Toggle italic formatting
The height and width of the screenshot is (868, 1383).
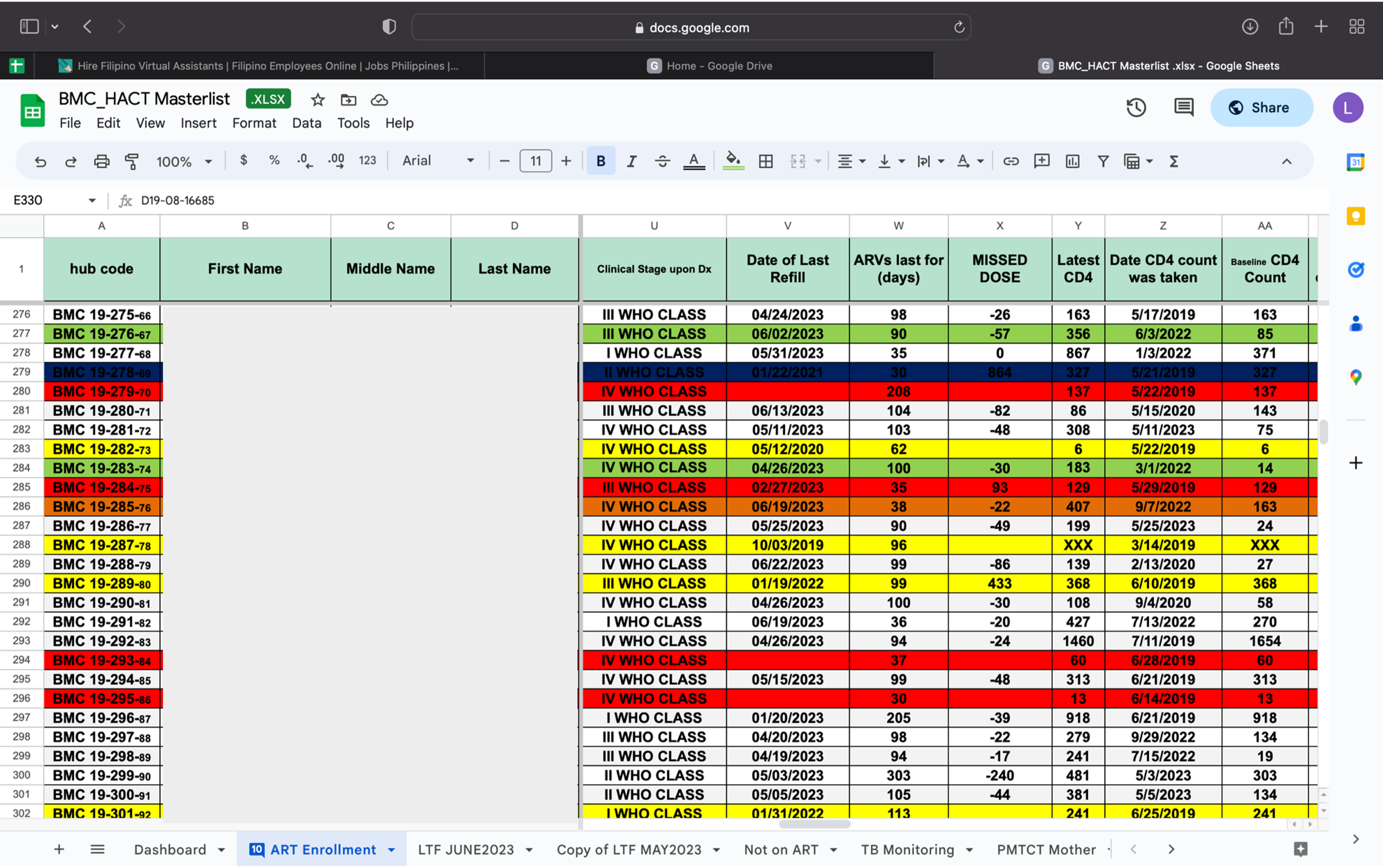click(x=632, y=161)
